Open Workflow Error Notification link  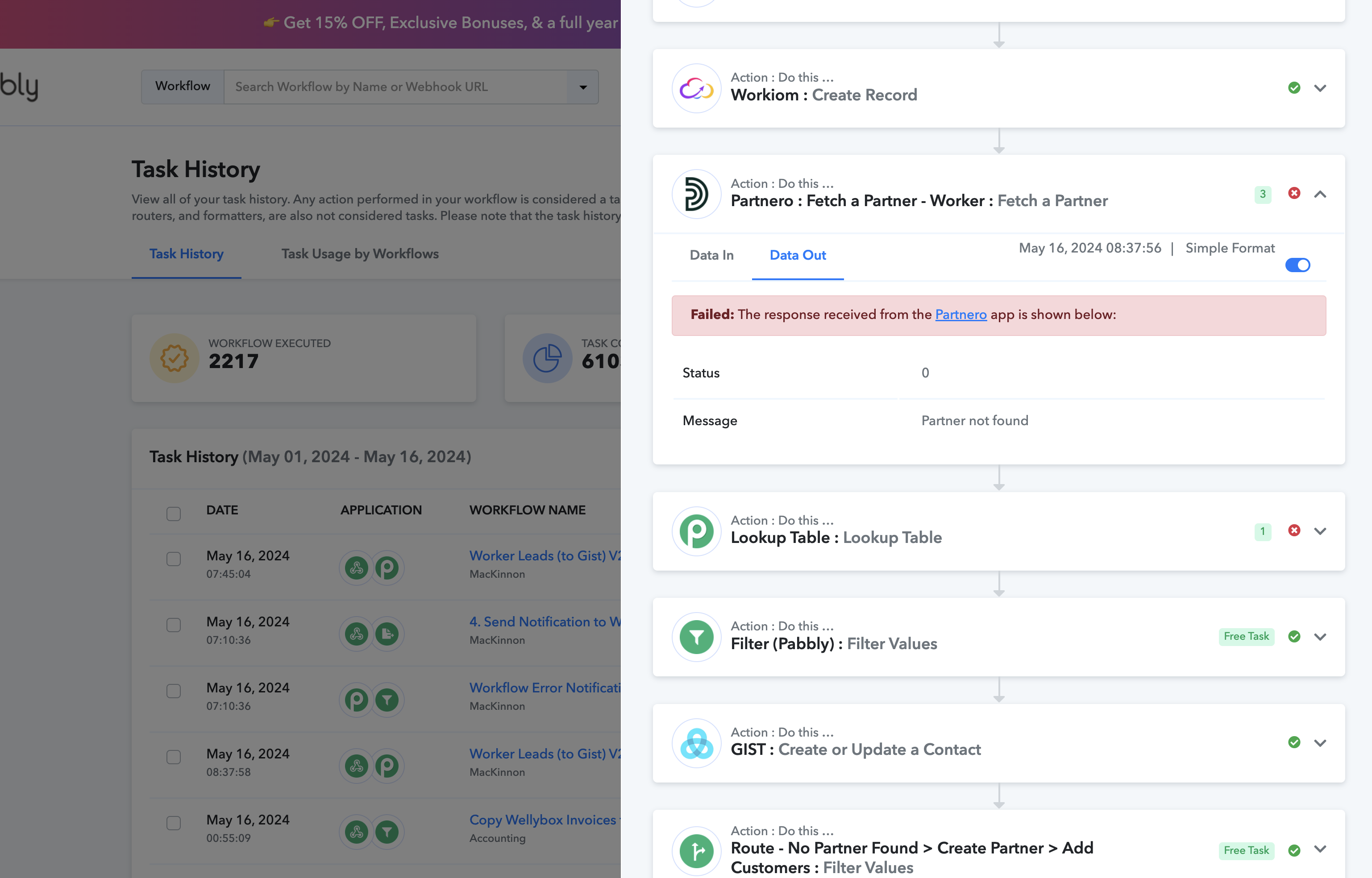tap(545, 688)
